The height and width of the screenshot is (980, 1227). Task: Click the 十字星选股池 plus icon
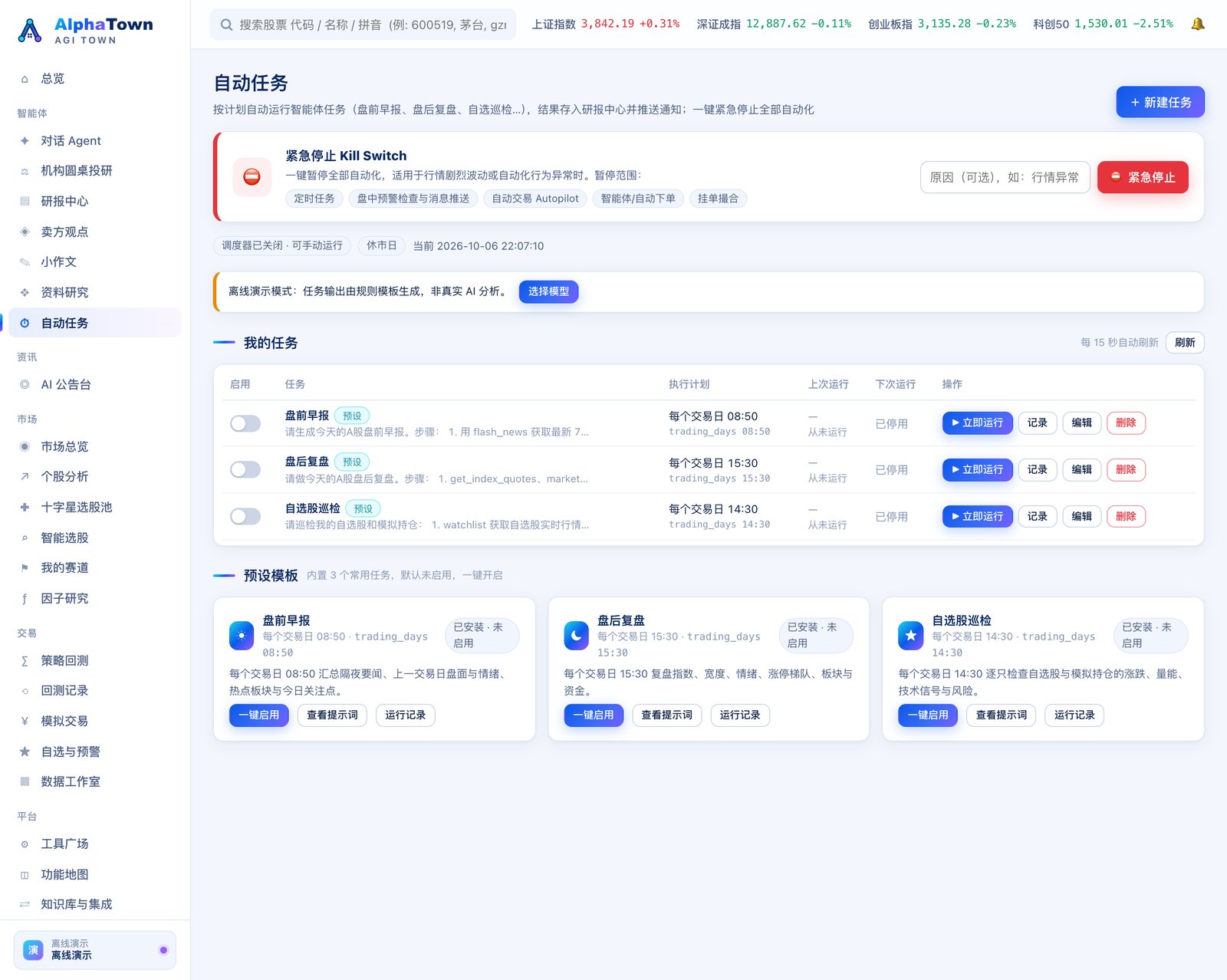click(25, 507)
